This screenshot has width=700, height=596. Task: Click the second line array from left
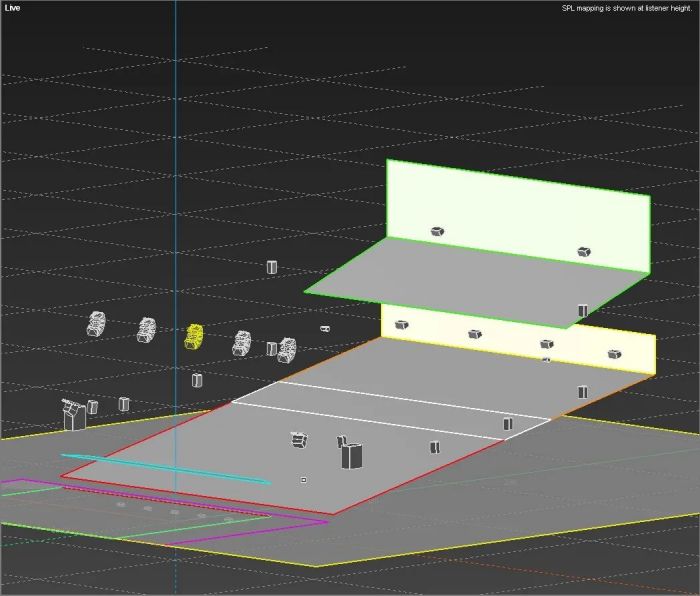(146, 330)
